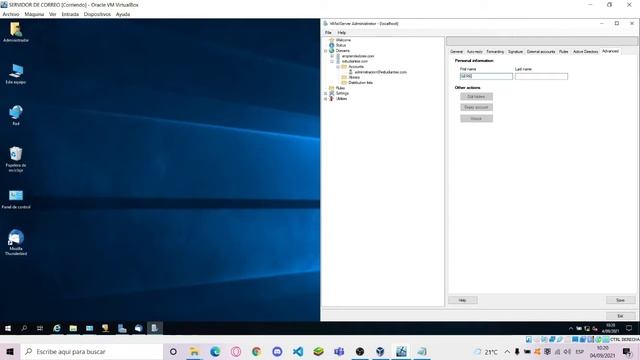This screenshot has height=360, width=640.
Task: Click the Edit folders button
Action: pos(476,96)
